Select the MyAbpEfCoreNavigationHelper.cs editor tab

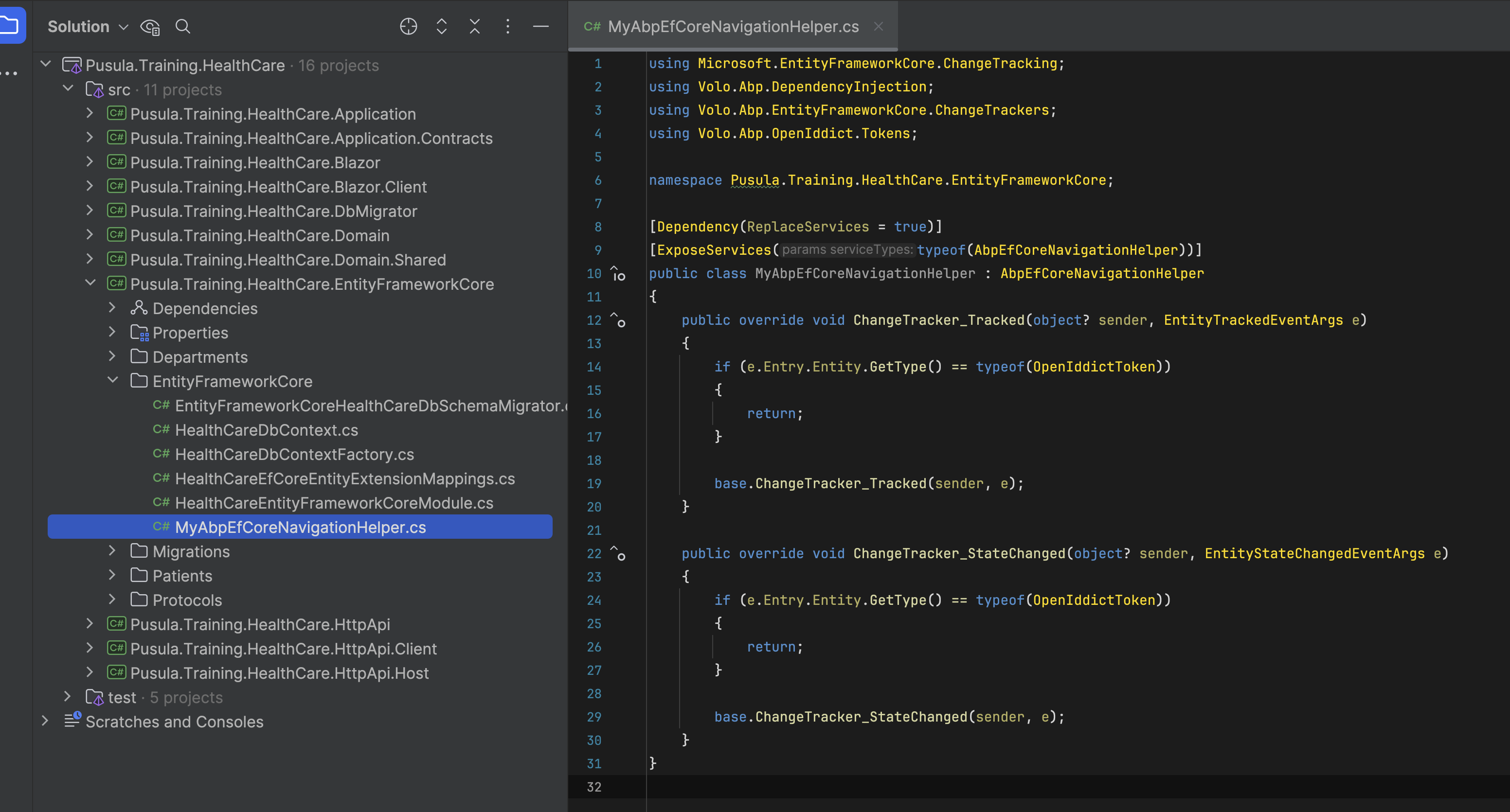[733, 26]
